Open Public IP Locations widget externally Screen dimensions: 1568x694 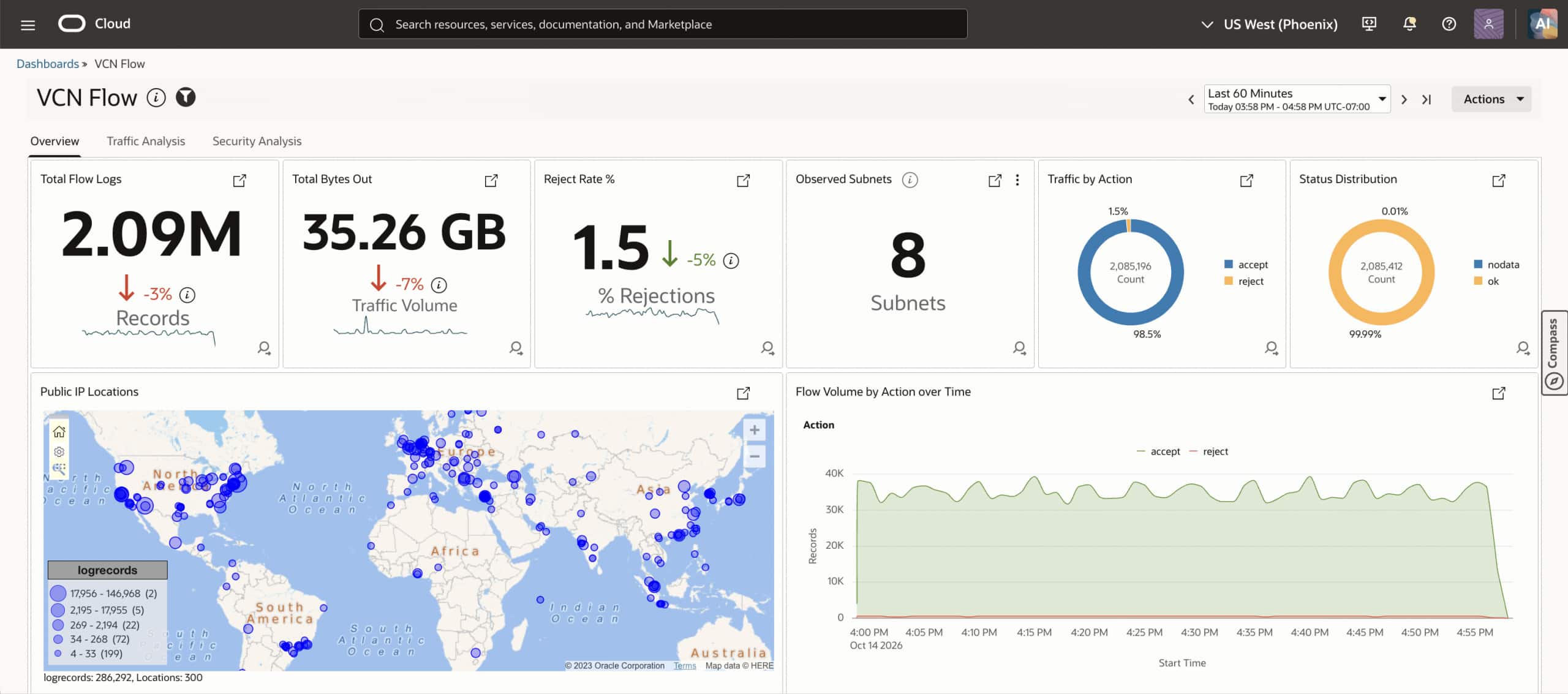(744, 393)
